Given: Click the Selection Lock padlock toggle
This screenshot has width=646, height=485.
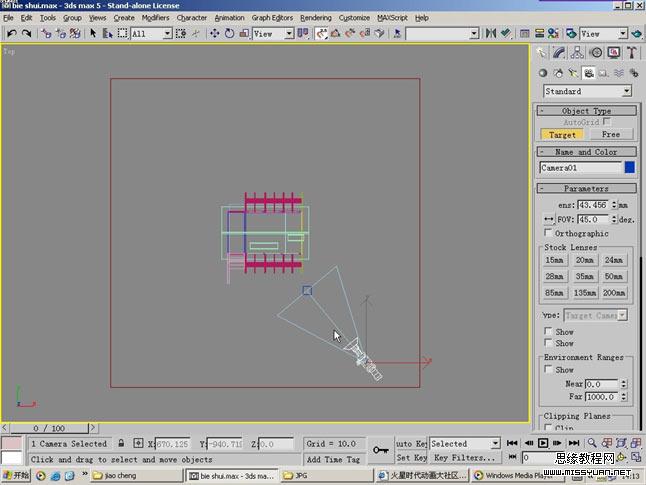Looking at the screenshot, I should [x=121, y=443].
